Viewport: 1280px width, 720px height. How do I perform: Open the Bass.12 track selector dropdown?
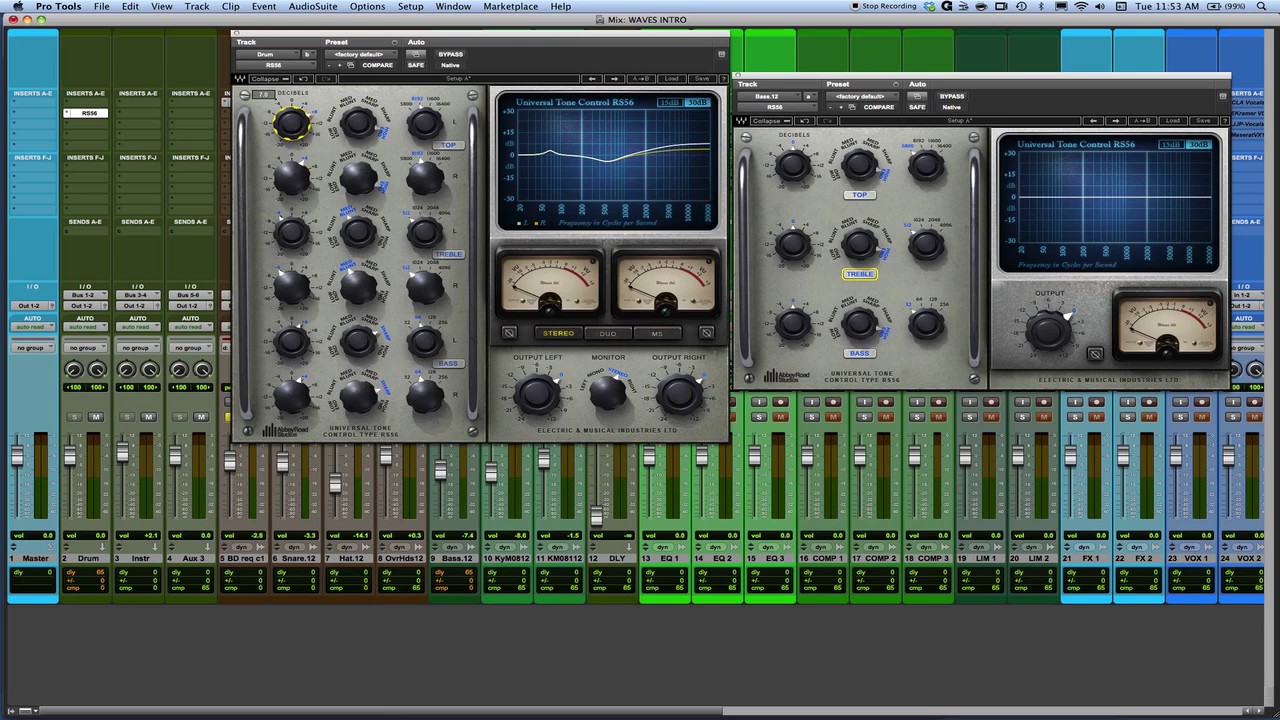[x=769, y=96]
